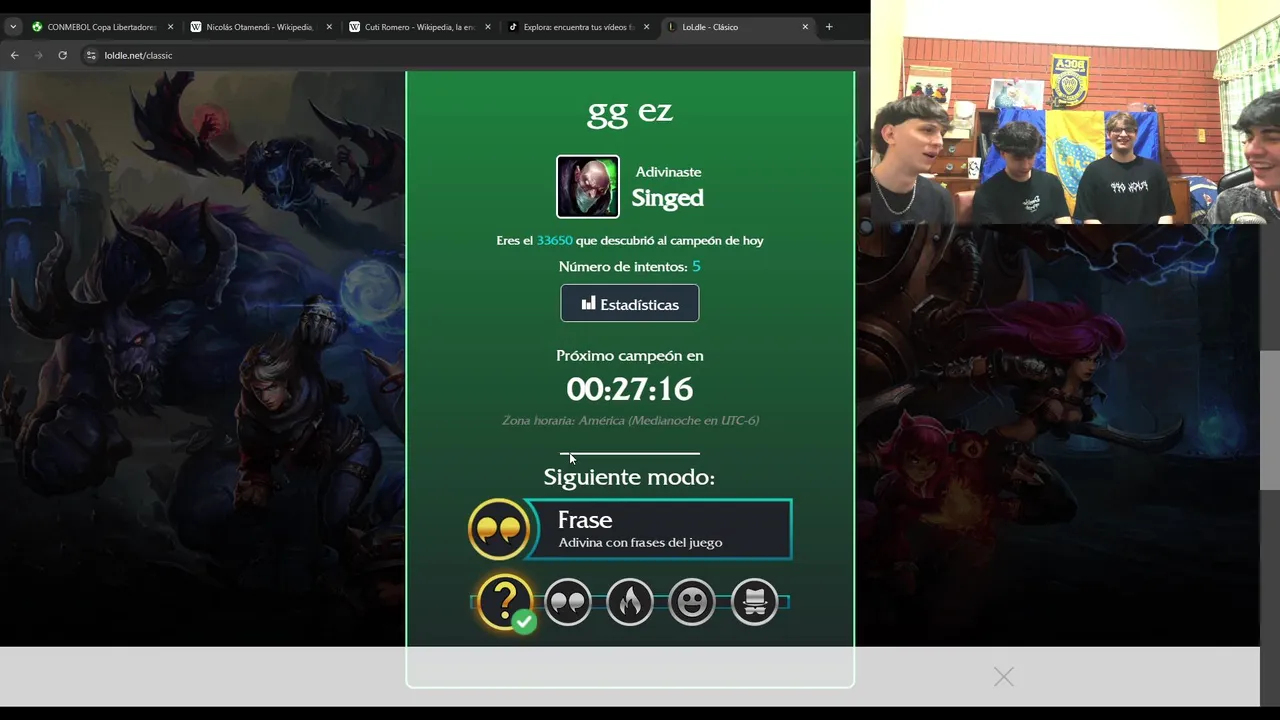Select the Quote mode round icon
1280x720 pixels.
point(568,602)
